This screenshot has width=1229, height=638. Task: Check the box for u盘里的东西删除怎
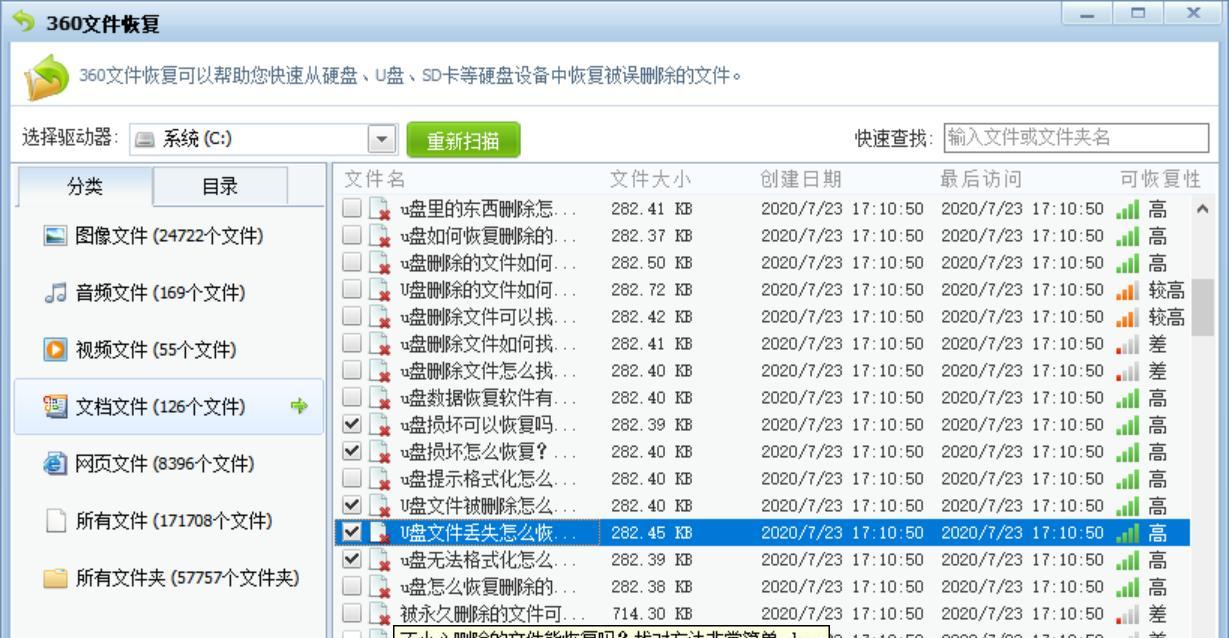(350, 210)
